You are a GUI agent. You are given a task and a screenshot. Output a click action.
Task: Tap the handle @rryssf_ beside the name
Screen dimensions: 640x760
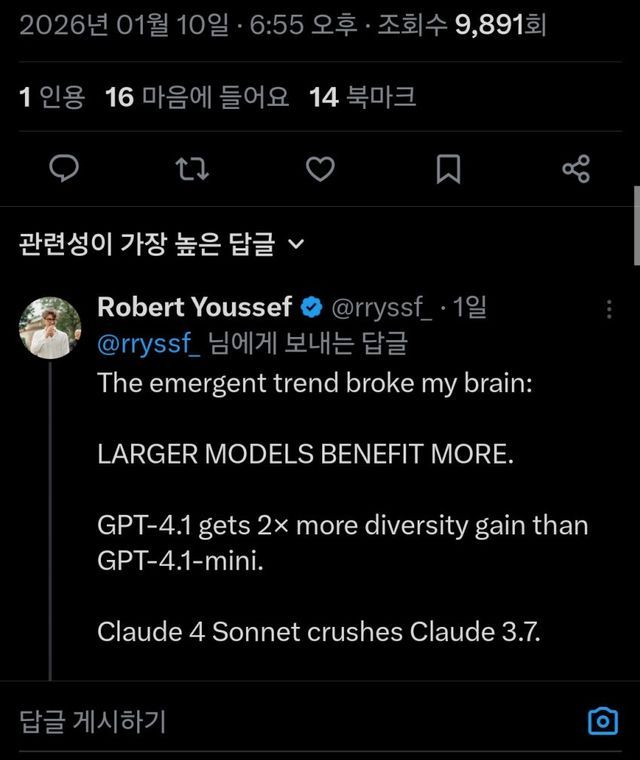(381, 307)
